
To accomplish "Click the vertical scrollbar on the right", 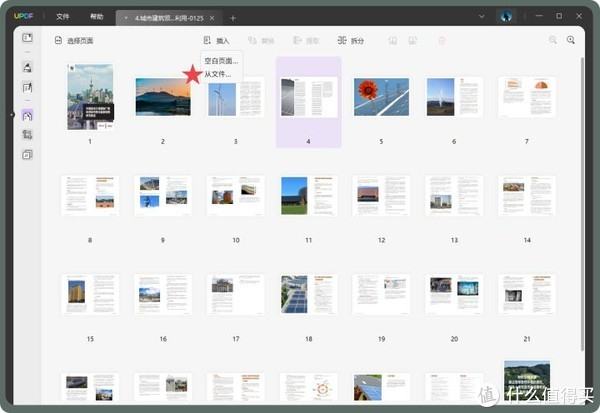I will pyautogui.click(x=582, y=203).
